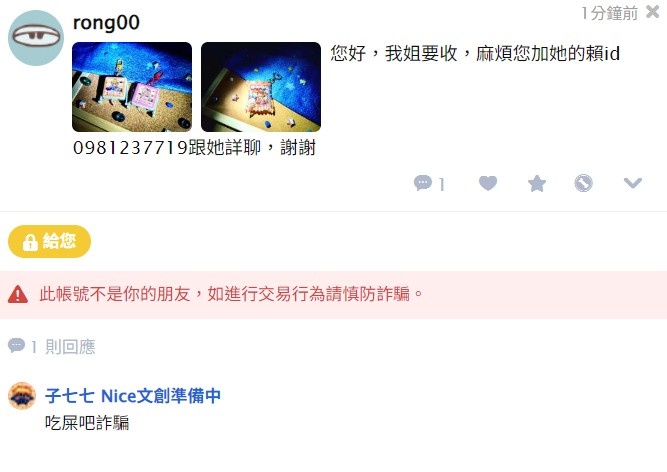Close the plurk popup with X
This screenshot has width=667, height=472.
pos(652,11)
